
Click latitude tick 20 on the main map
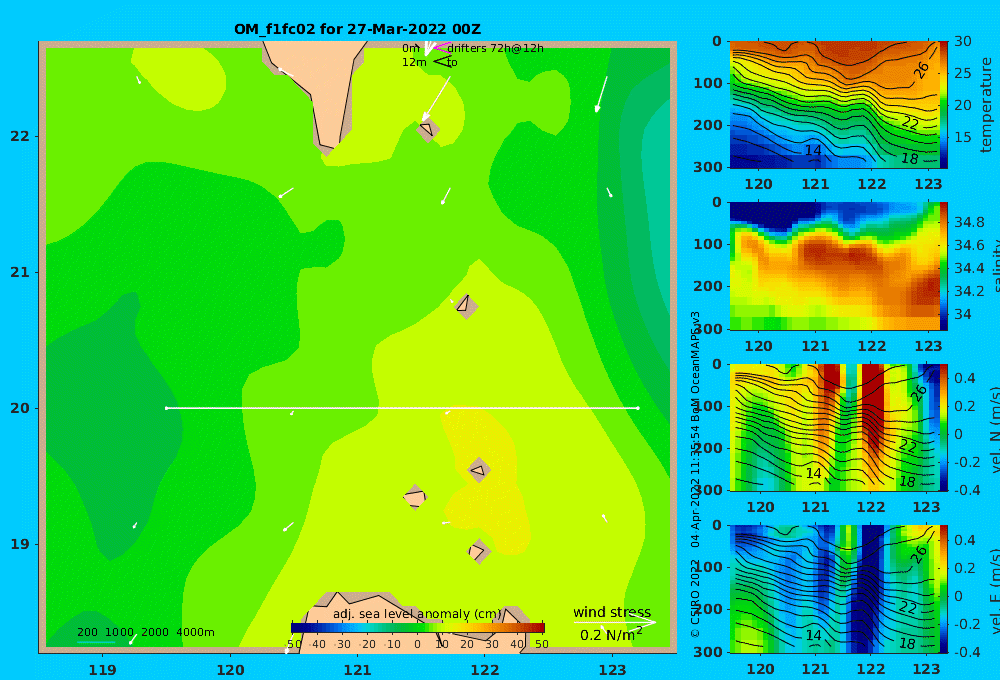(x=20, y=408)
